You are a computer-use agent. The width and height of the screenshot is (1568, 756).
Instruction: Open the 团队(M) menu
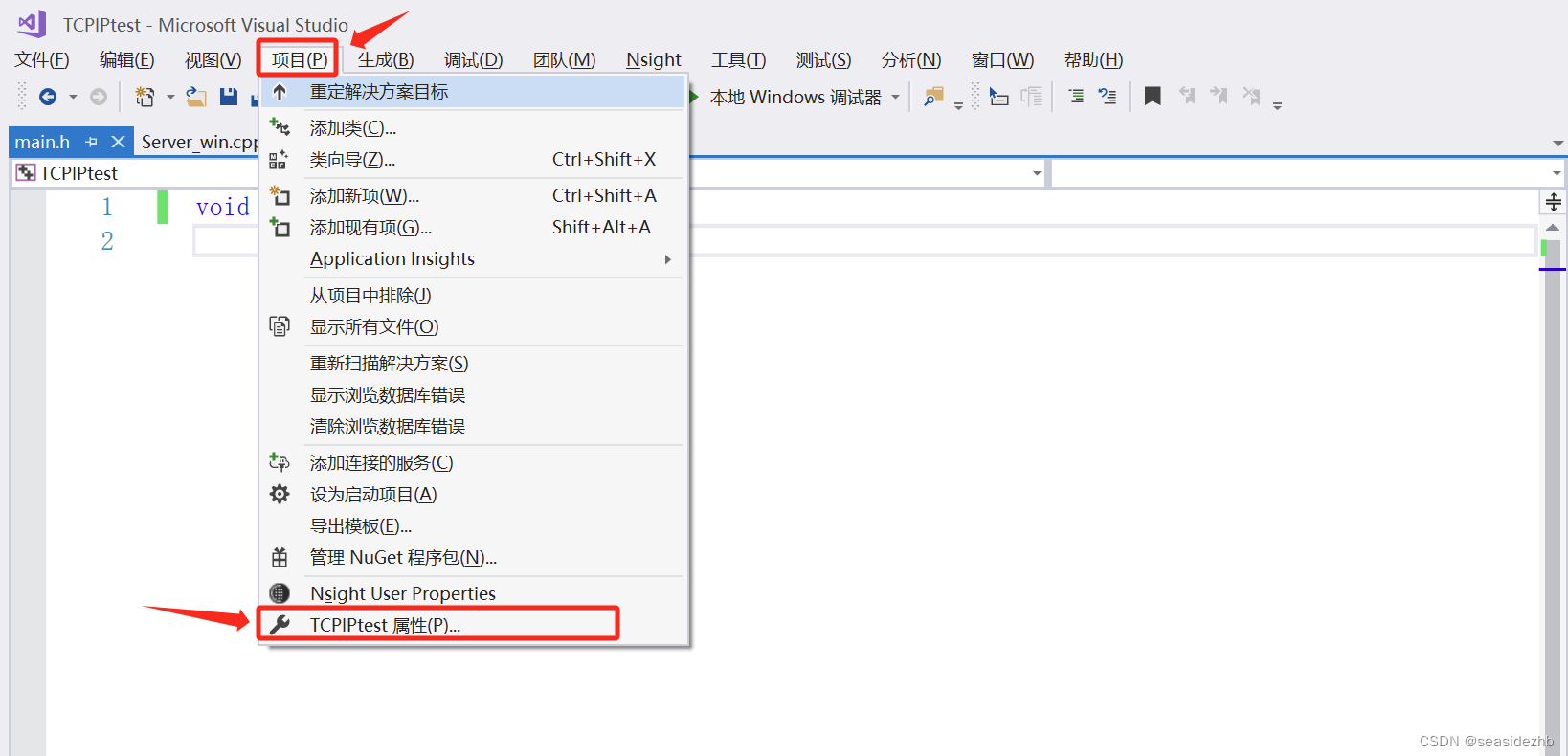[565, 60]
